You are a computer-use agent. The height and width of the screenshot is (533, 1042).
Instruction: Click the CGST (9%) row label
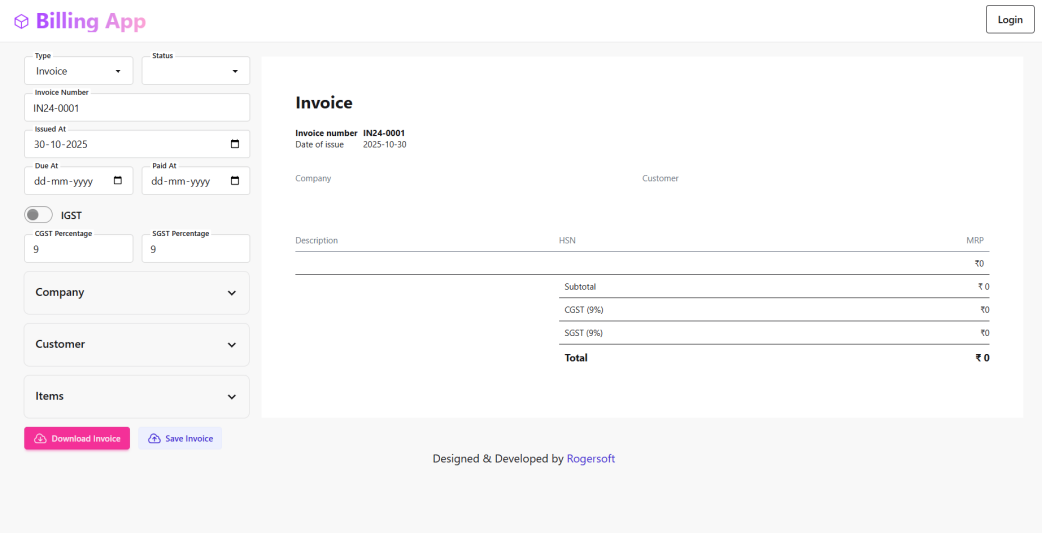click(583, 310)
